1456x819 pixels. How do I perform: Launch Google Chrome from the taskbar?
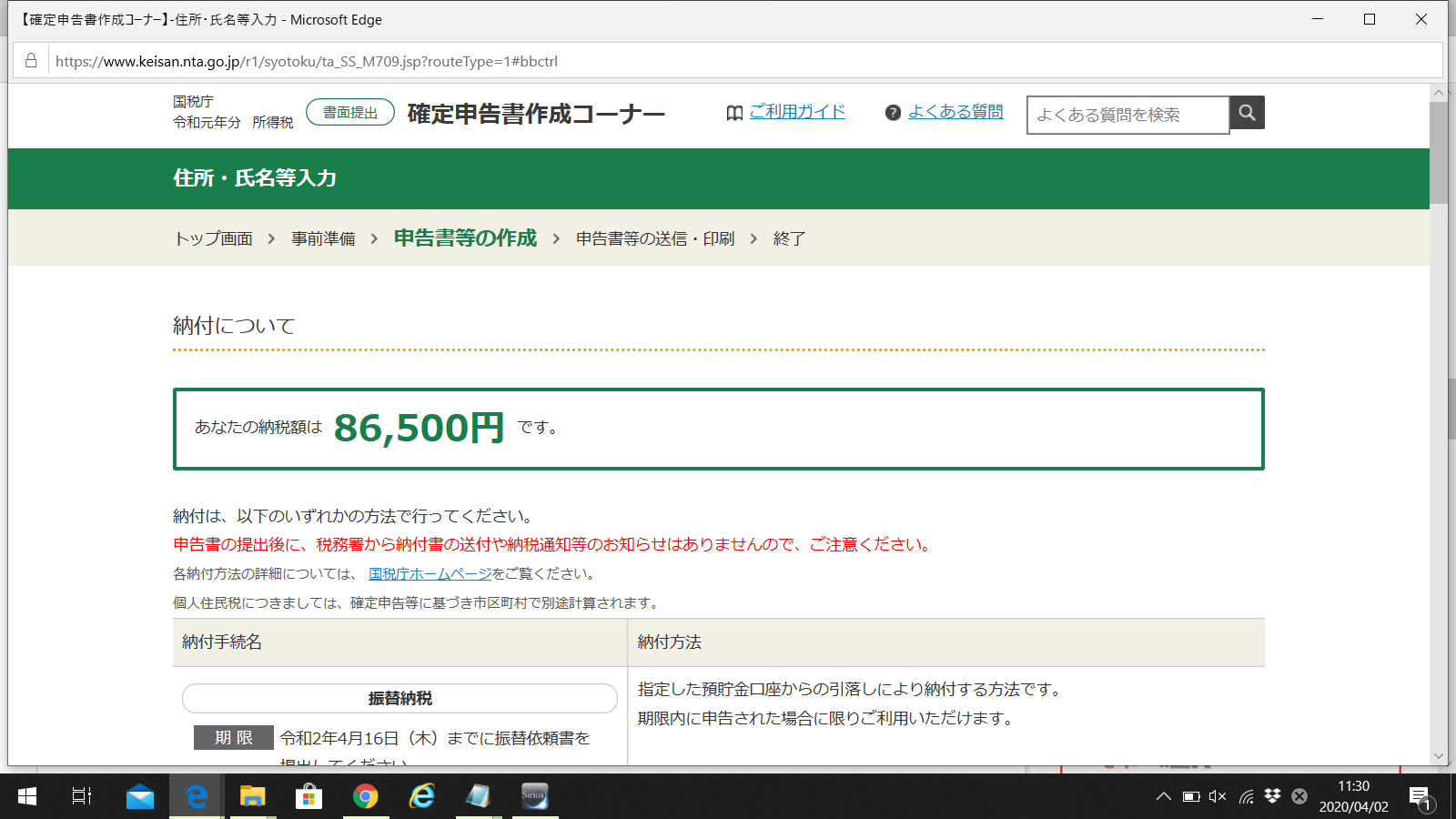click(366, 797)
